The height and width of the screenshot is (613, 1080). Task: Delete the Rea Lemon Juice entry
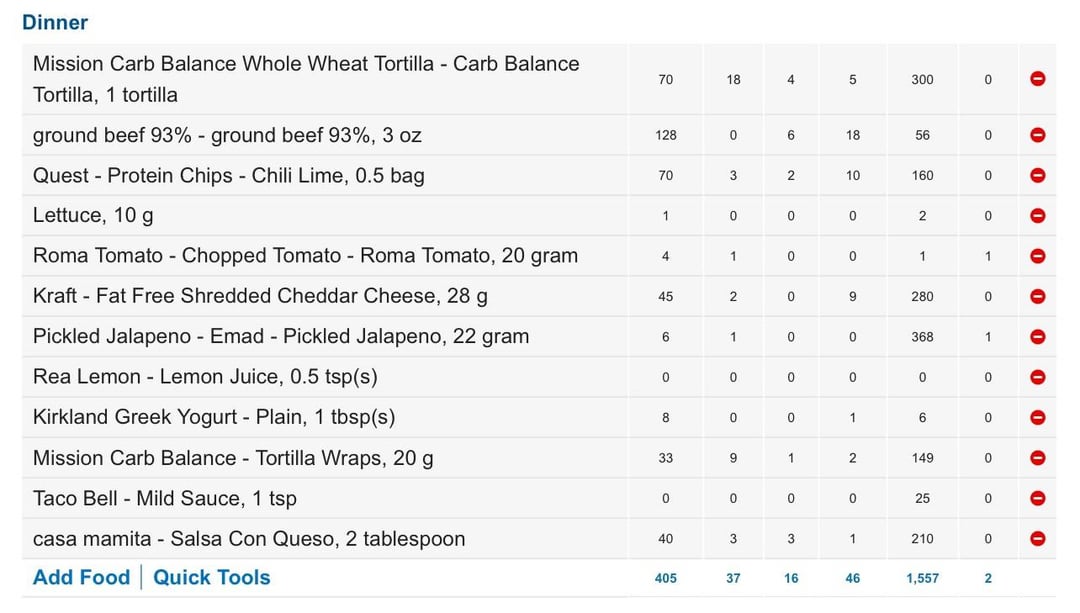click(1037, 377)
